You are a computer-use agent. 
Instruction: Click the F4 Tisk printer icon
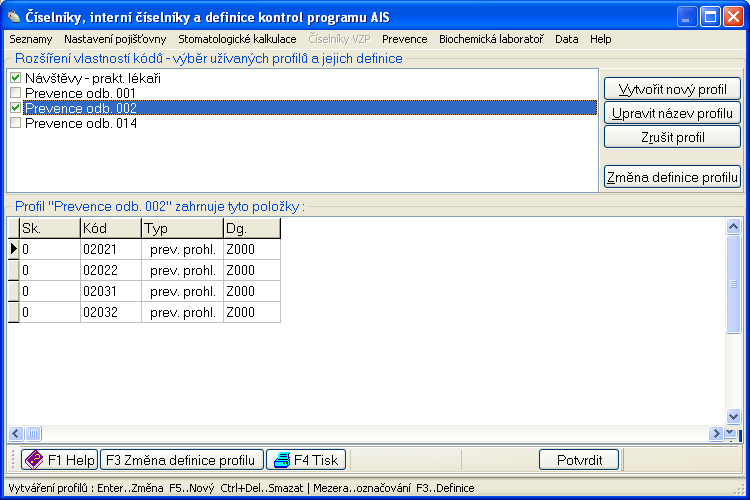(x=281, y=460)
